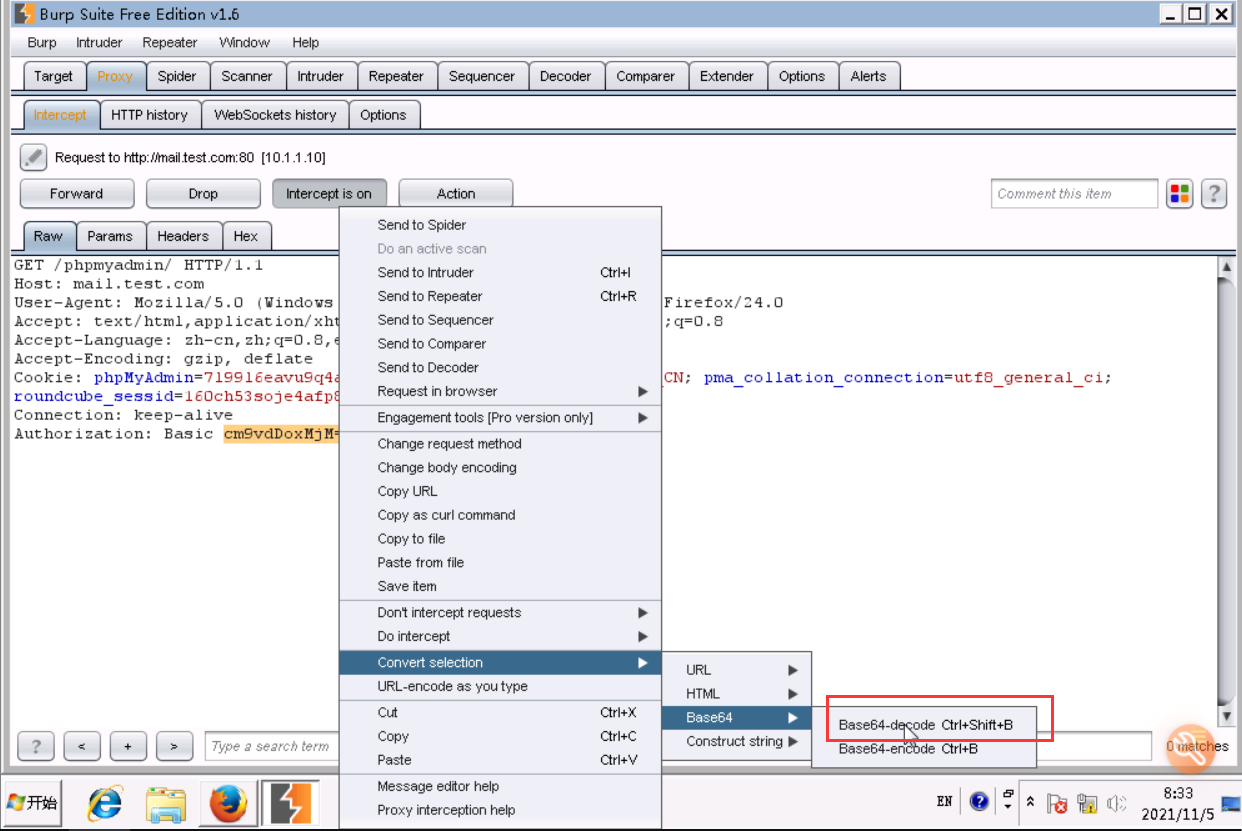1242x831 pixels.
Task: Open the Intruder menu in menu bar
Action: [x=99, y=42]
